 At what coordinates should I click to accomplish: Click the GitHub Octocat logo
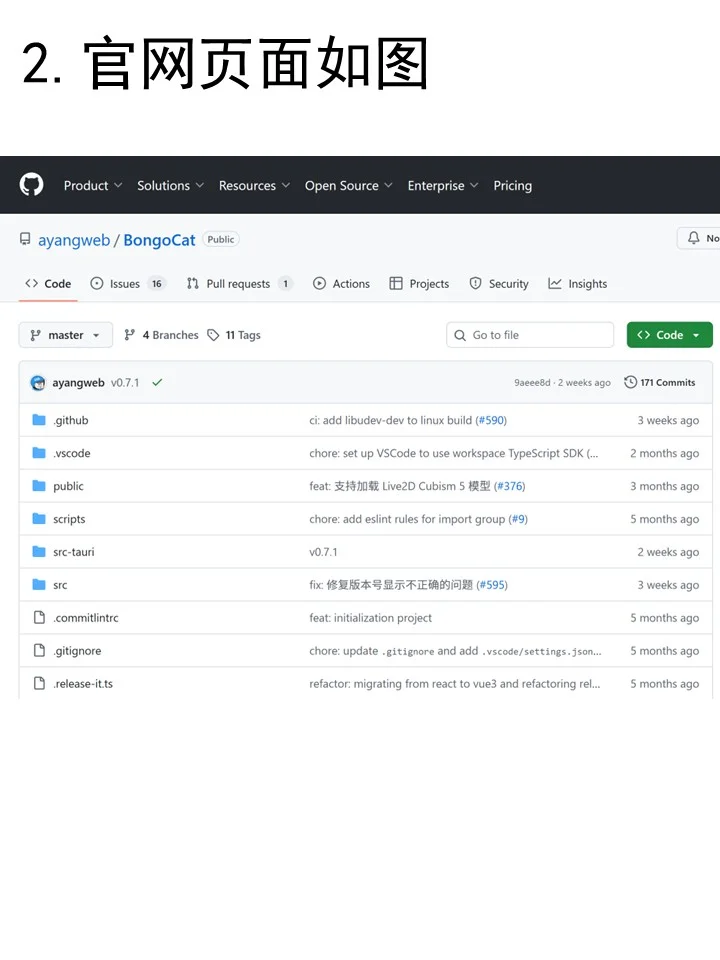31,184
